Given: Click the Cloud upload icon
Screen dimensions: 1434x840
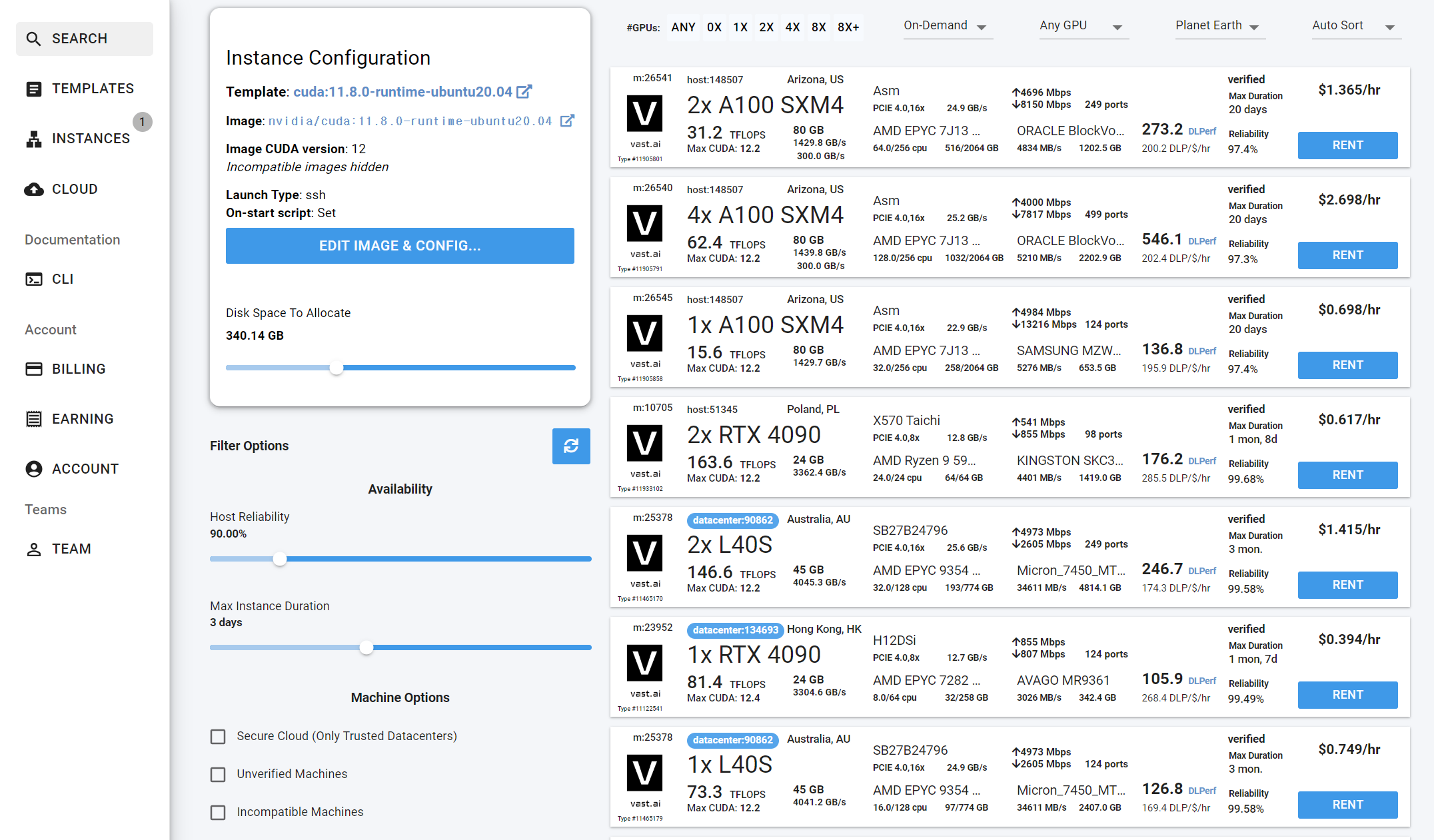Looking at the screenshot, I should 33,189.
